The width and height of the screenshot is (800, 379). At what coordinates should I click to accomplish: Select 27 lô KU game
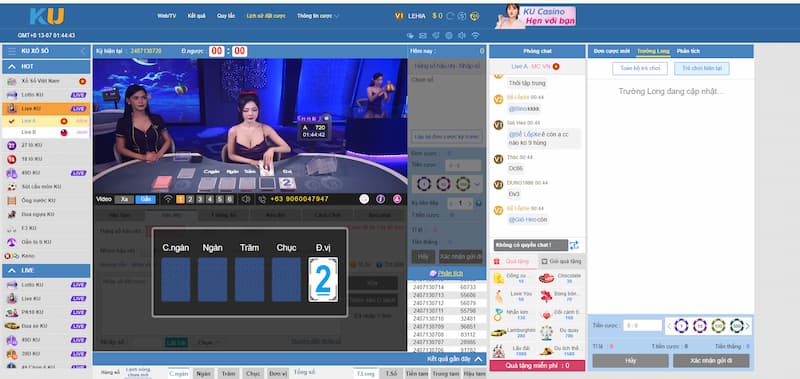(46, 145)
